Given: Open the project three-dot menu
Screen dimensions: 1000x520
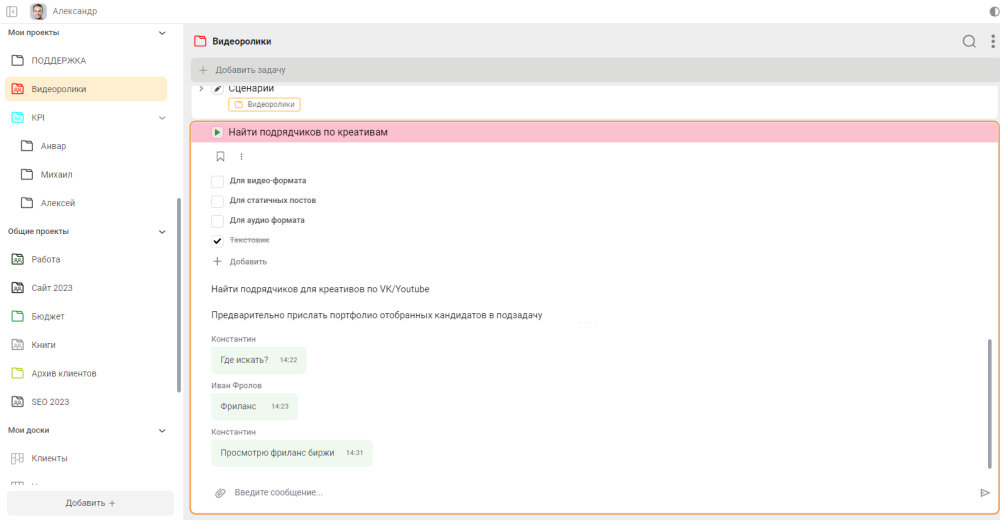Looking at the screenshot, I should click(992, 41).
